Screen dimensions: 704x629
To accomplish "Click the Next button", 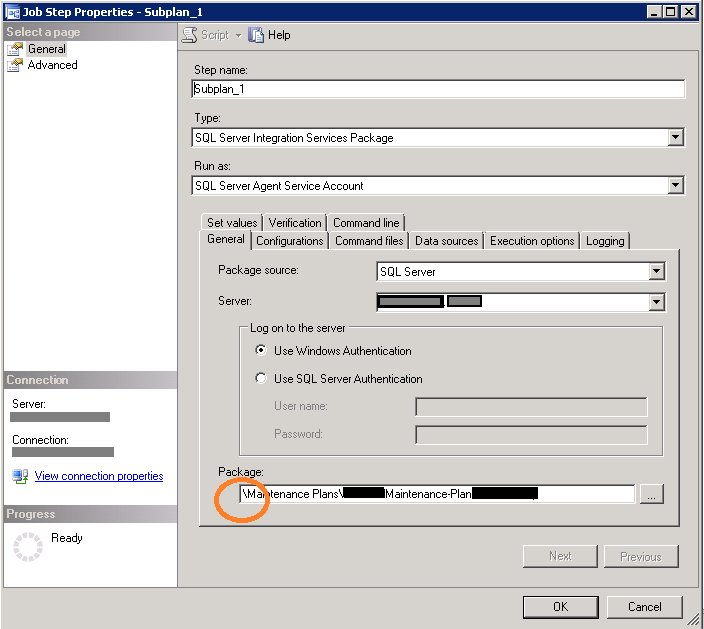I will pyautogui.click(x=560, y=556).
